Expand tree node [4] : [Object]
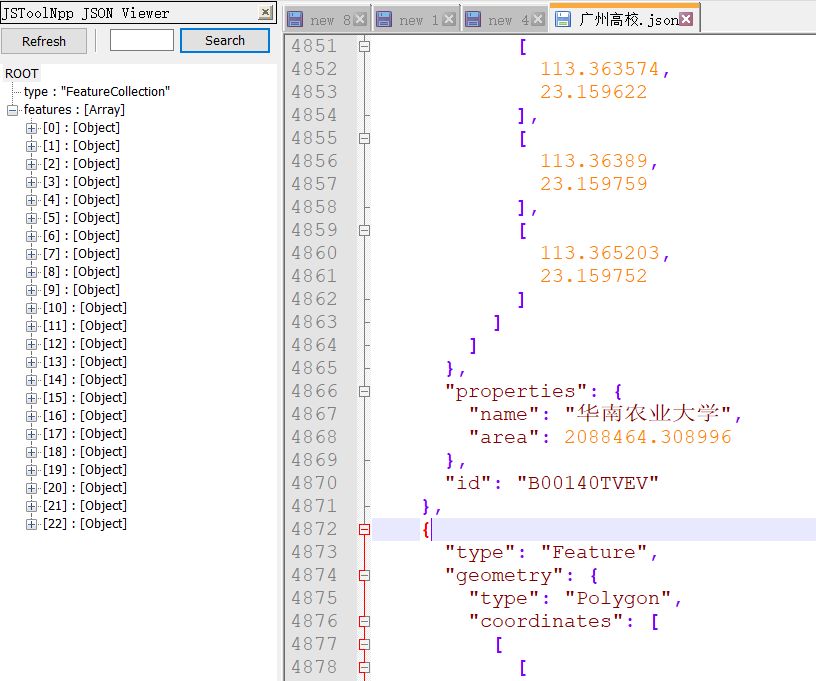 click(x=31, y=200)
